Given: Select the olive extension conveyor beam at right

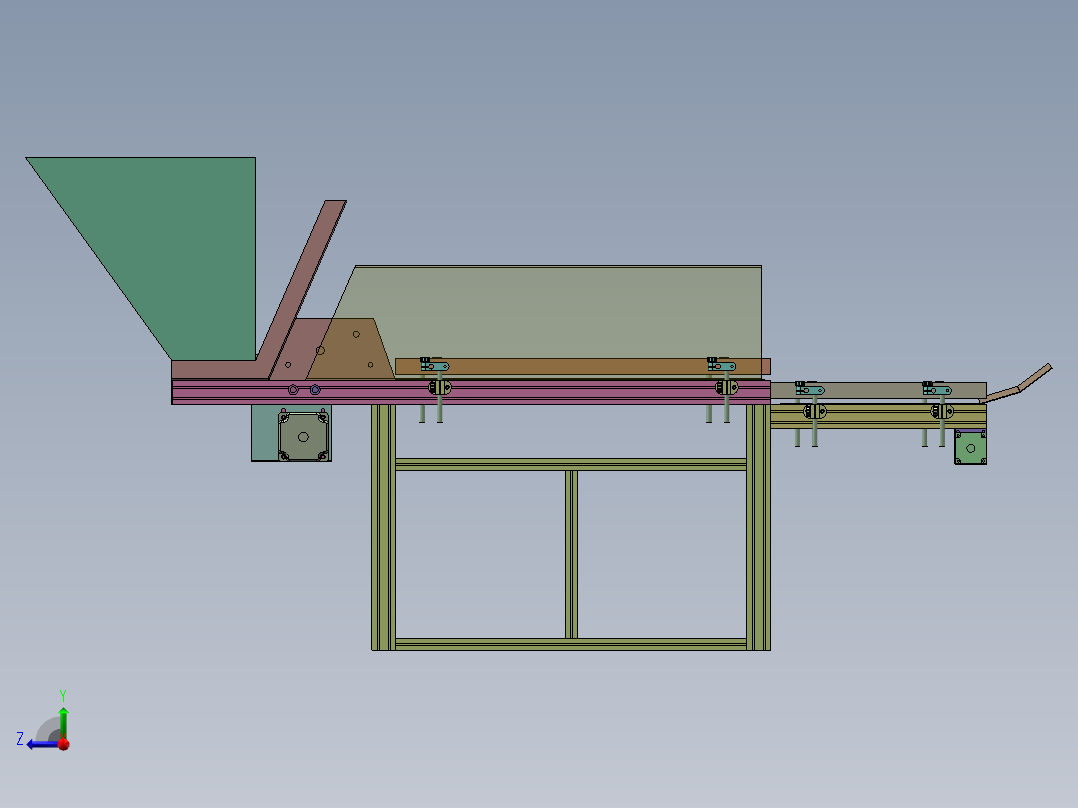Looking at the screenshot, I should click(878, 417).
